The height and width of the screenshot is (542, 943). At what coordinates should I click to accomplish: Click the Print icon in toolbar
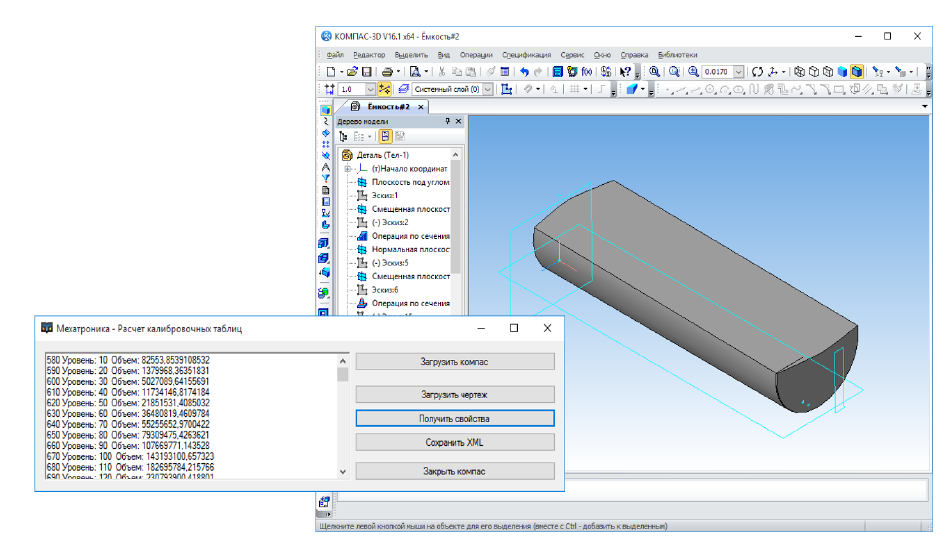point(386,72)
